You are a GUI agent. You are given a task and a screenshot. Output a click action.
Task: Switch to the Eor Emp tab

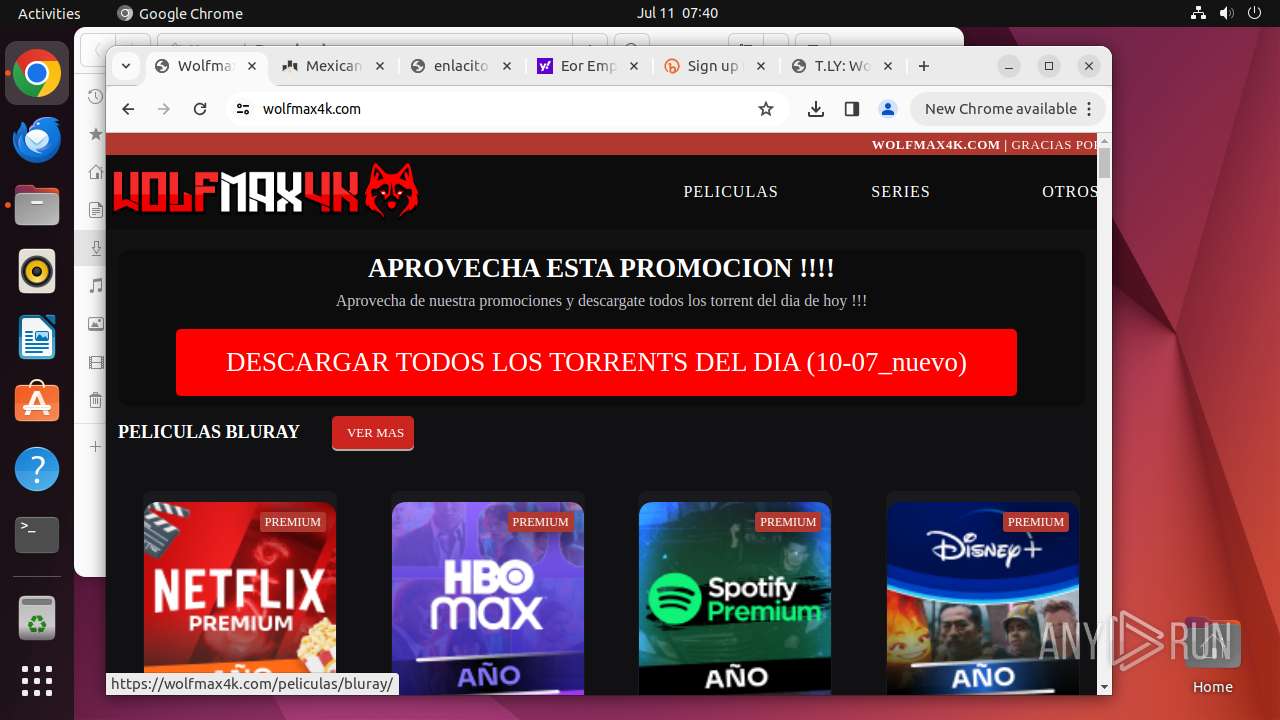[x=588, y=66]
